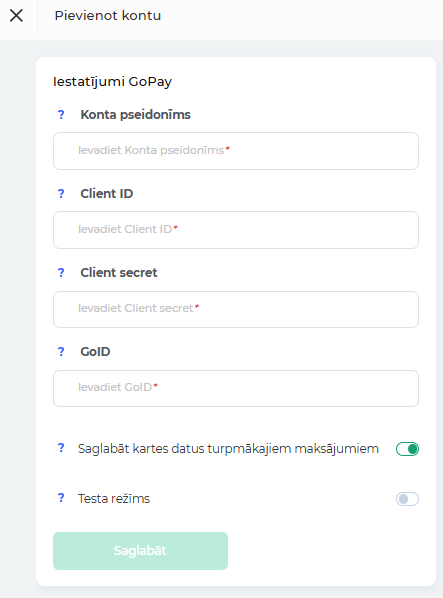Click the Konta pseidonīms field label
Image resolution: width=443 pixels, height=598 pixels.
point(135,115)
